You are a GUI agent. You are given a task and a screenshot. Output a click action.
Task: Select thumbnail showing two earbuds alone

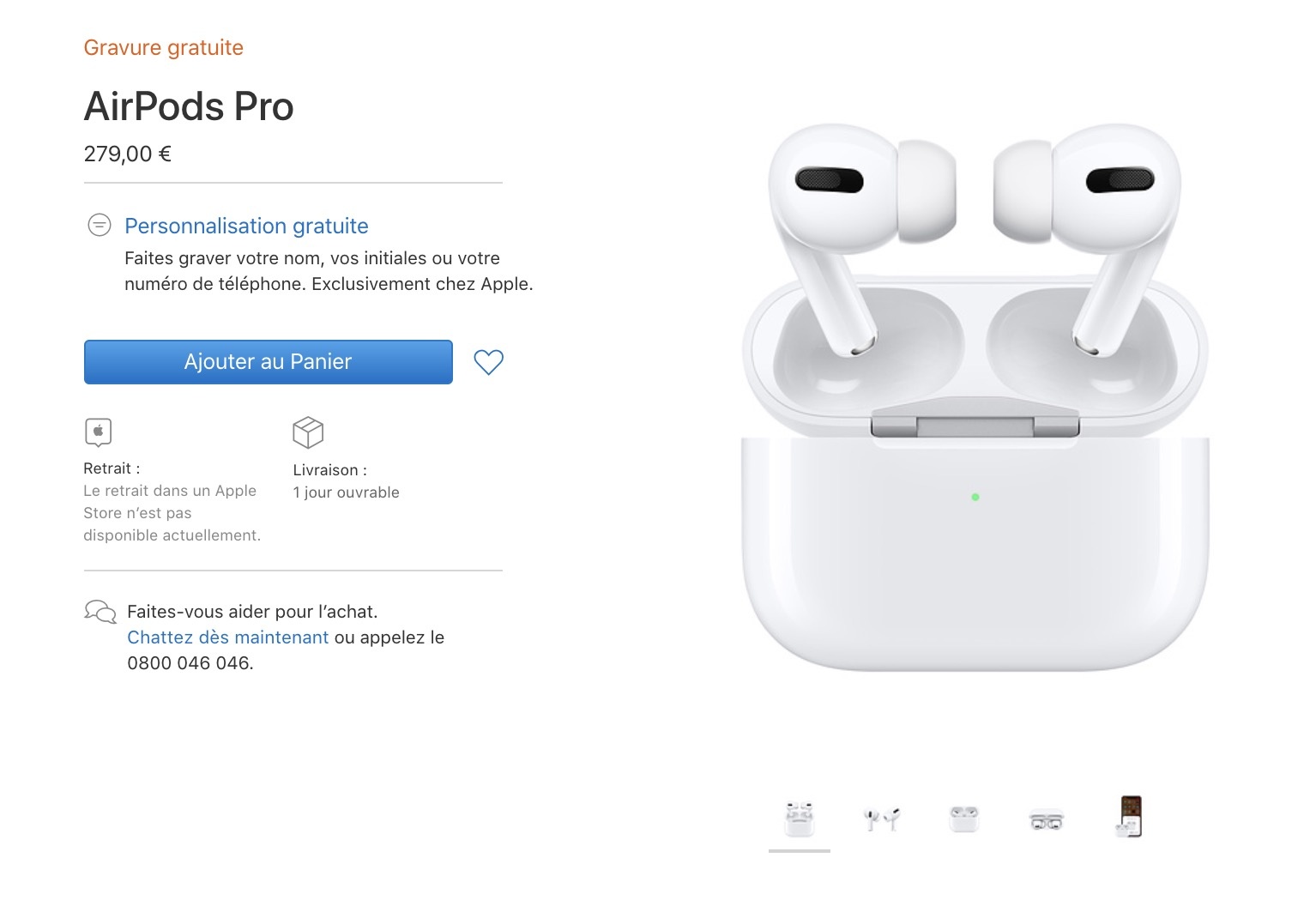[x=881, y=819]
